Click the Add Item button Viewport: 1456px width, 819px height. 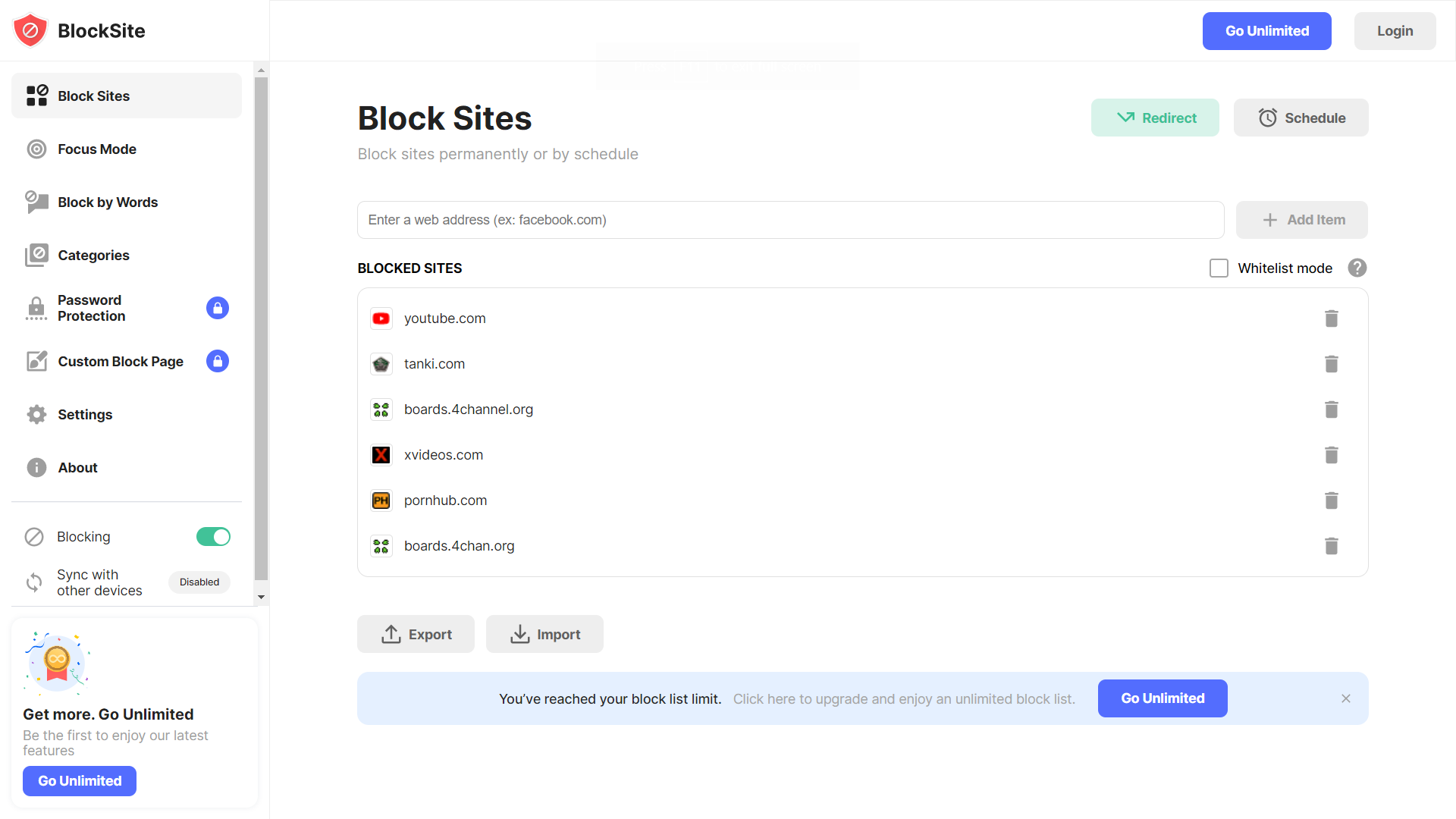coord(1302,220)
